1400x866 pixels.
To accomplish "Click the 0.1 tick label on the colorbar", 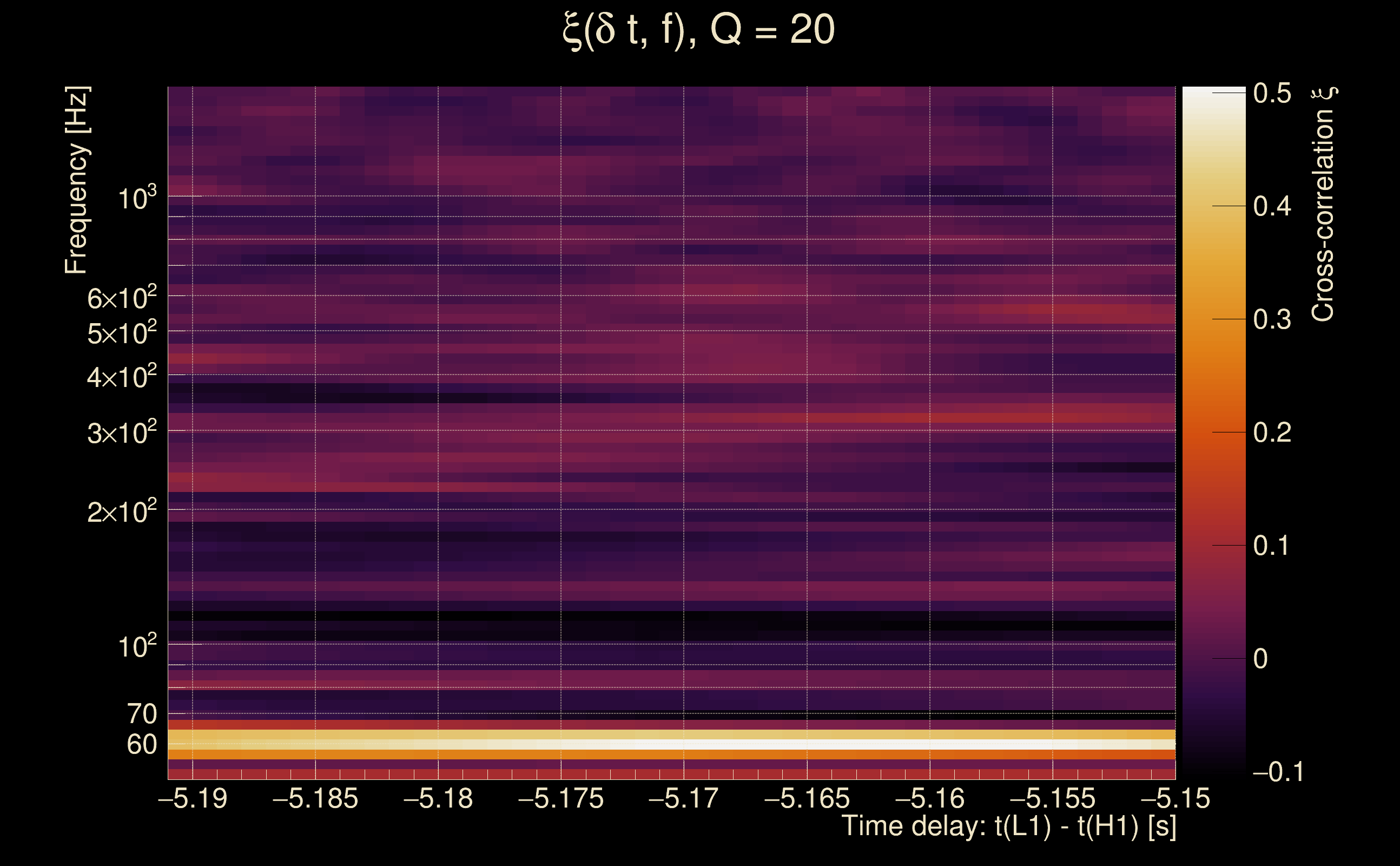I will (1272, 545).
